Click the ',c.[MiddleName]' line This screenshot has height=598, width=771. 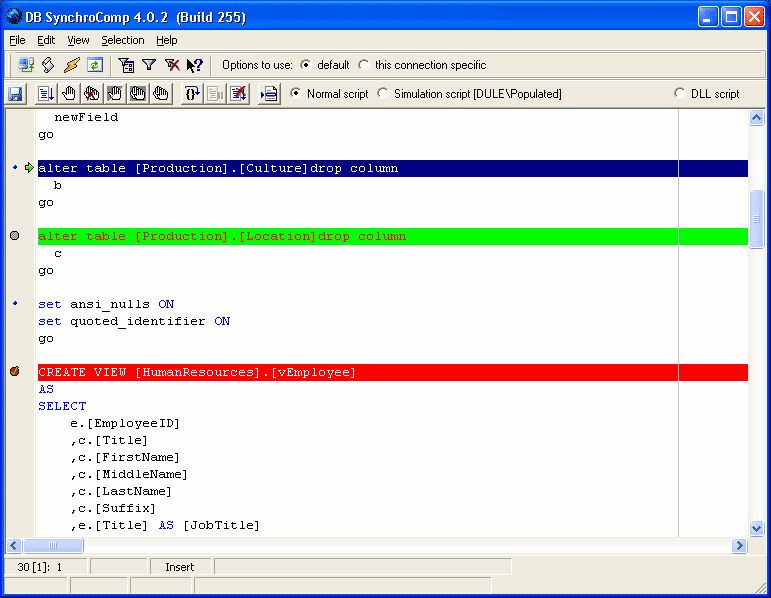[129, 475]
